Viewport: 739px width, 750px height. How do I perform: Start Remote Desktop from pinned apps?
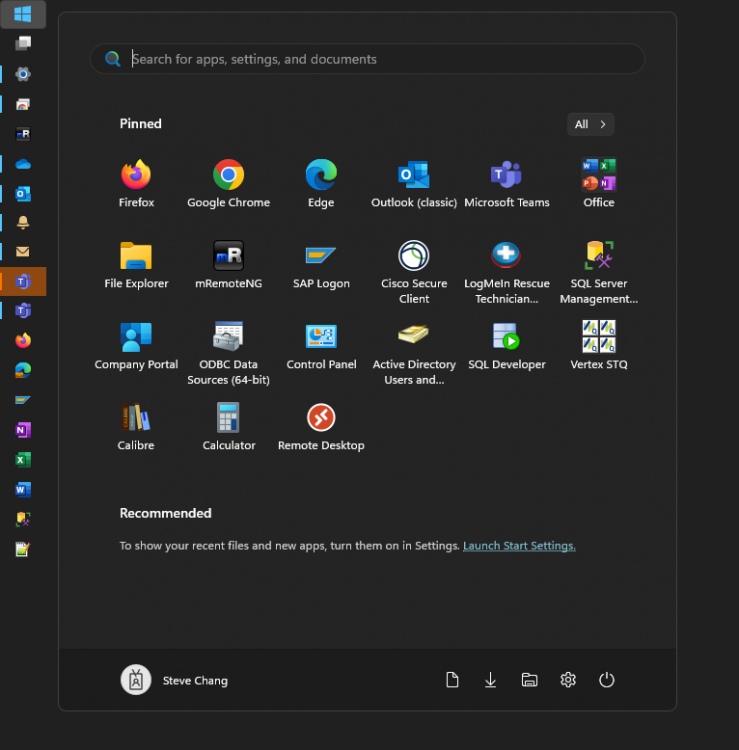point(321,419)
